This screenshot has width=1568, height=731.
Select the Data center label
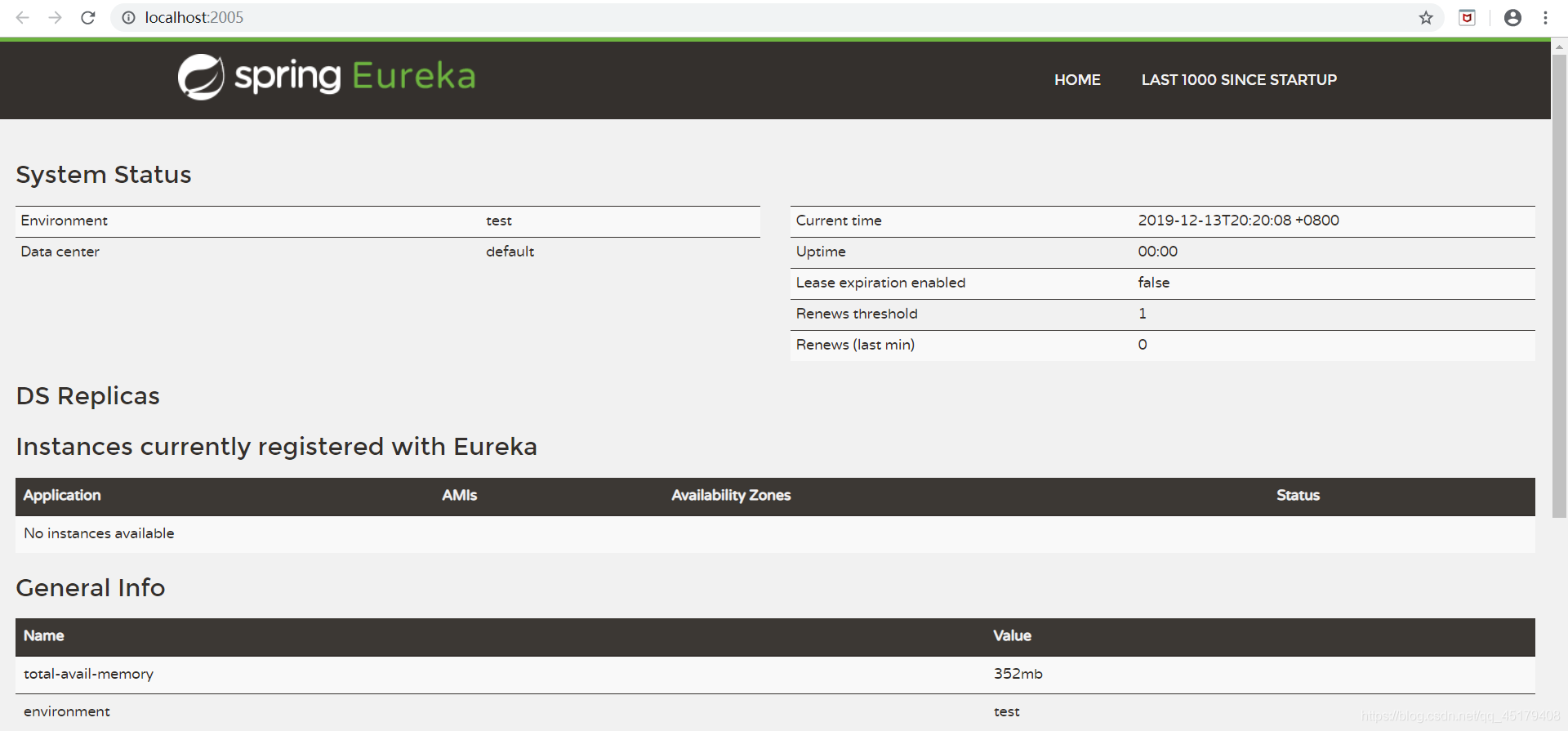coord(60,252)
